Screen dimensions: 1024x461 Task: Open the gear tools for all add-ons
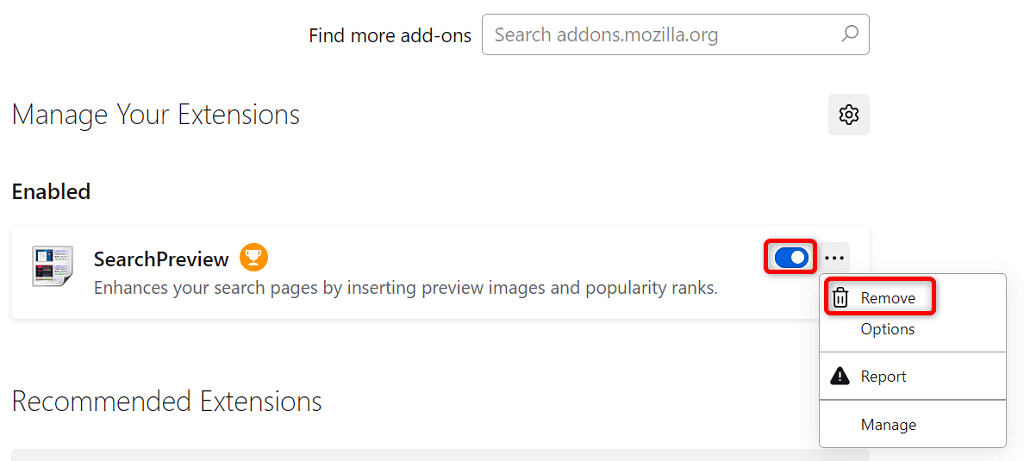click(x=849, y=115)
